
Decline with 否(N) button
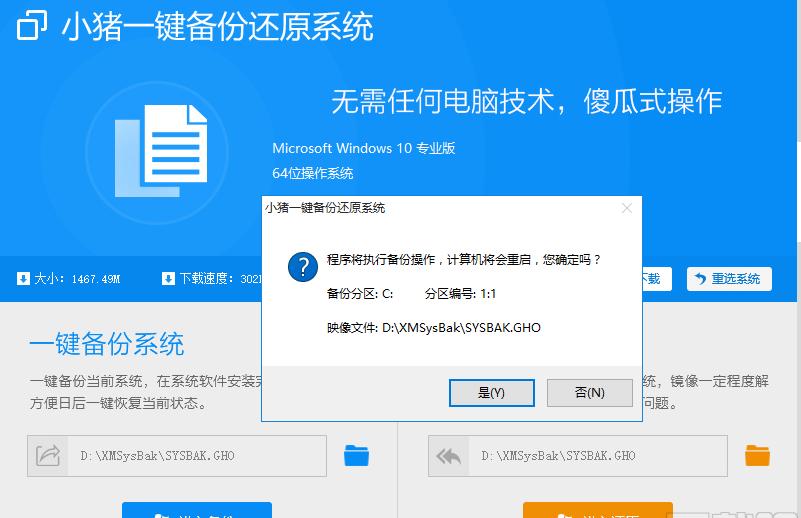[590, 393]
